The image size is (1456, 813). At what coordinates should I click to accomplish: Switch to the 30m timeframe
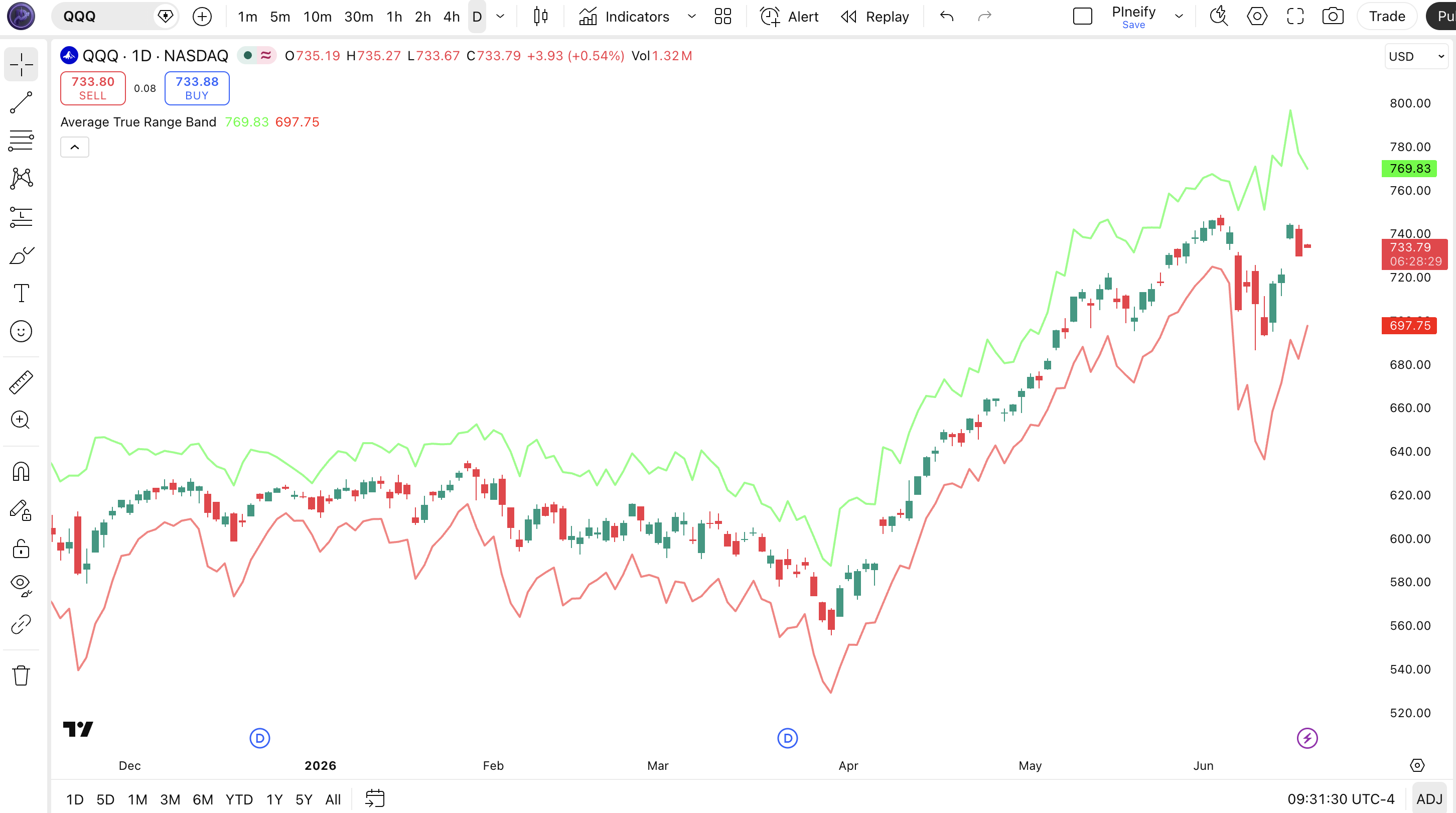tap(358, 17)
